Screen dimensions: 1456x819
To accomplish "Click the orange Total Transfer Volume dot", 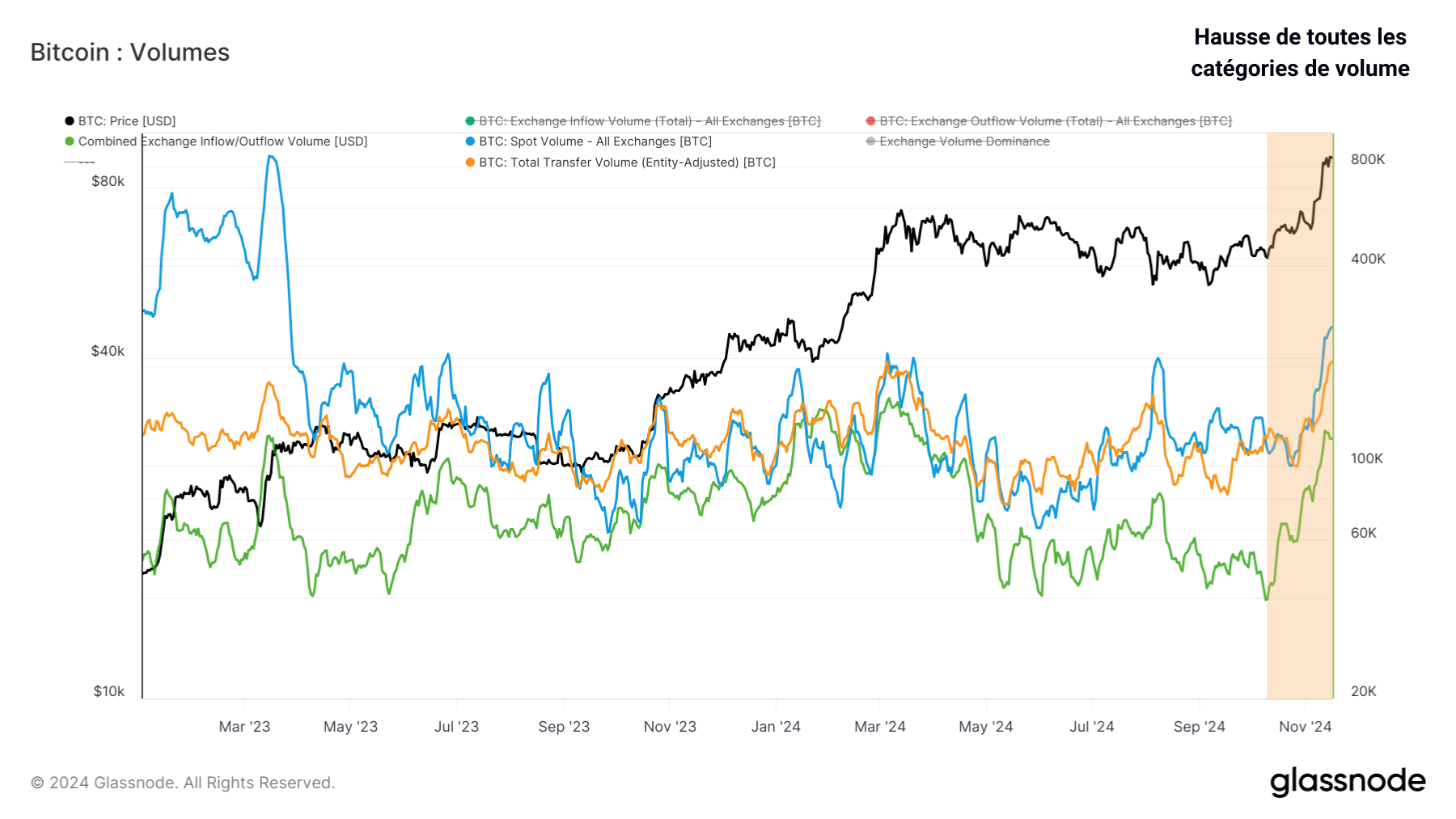I will 470,163.
